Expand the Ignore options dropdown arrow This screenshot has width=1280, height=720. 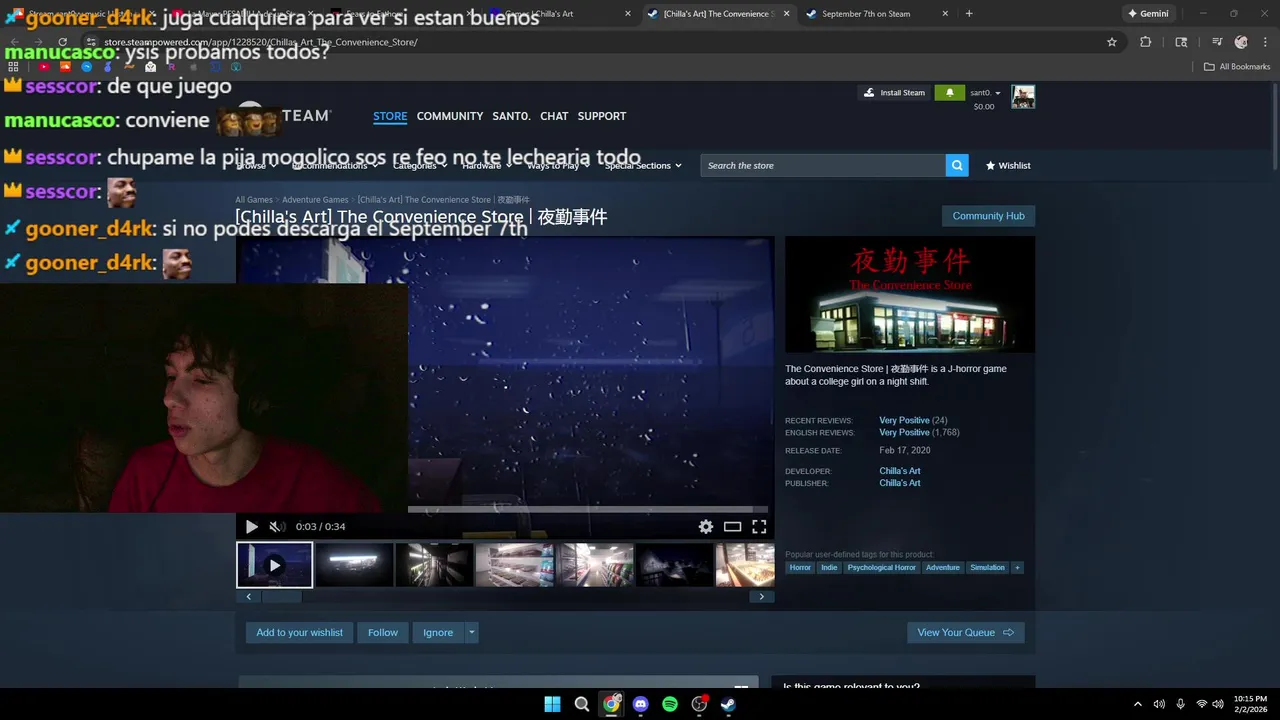(x=471, y=632)
